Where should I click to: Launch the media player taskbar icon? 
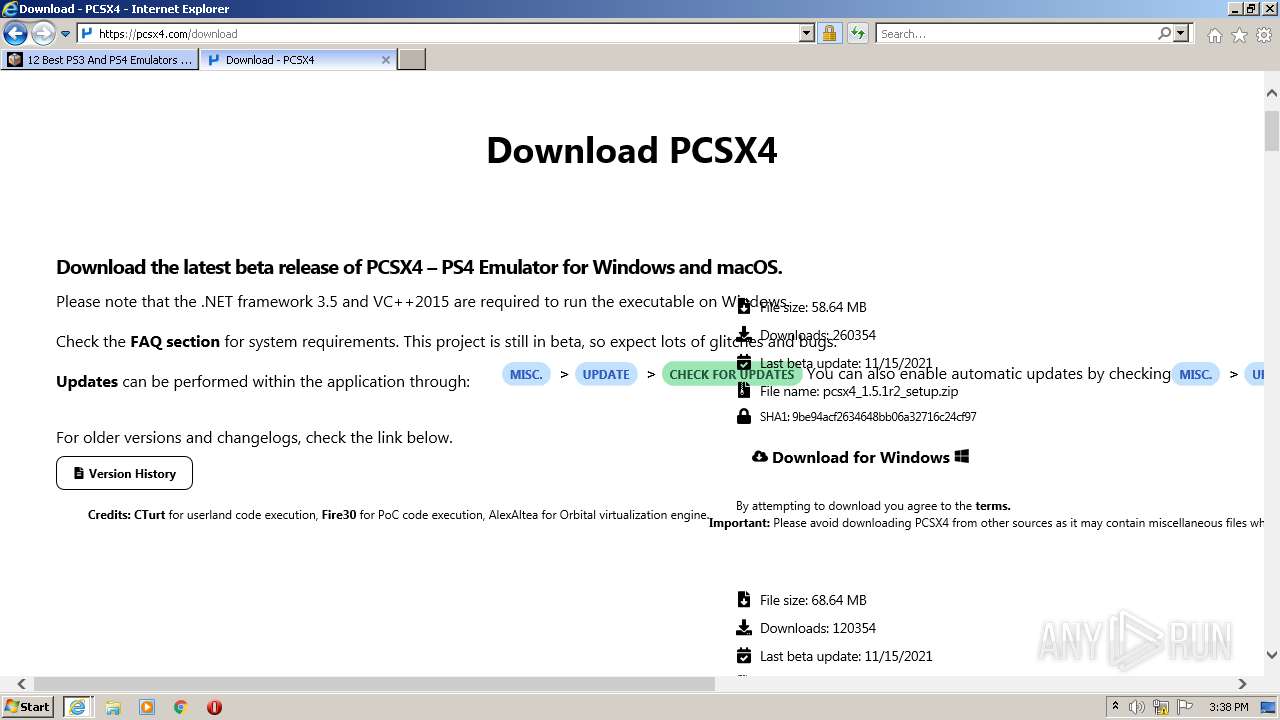[x=147, y=707]
